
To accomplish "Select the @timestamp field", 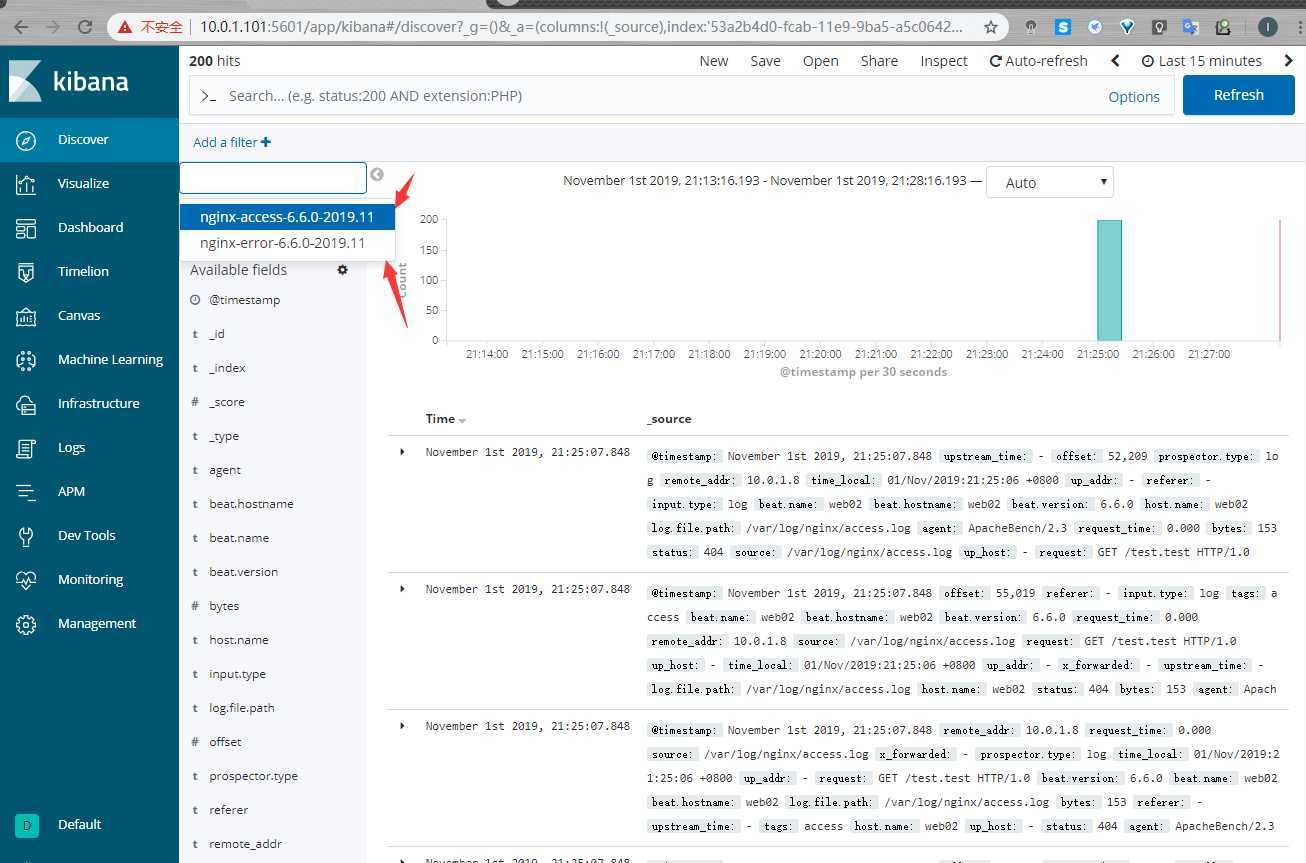I will pyautogui.click(x=244, y=300).
